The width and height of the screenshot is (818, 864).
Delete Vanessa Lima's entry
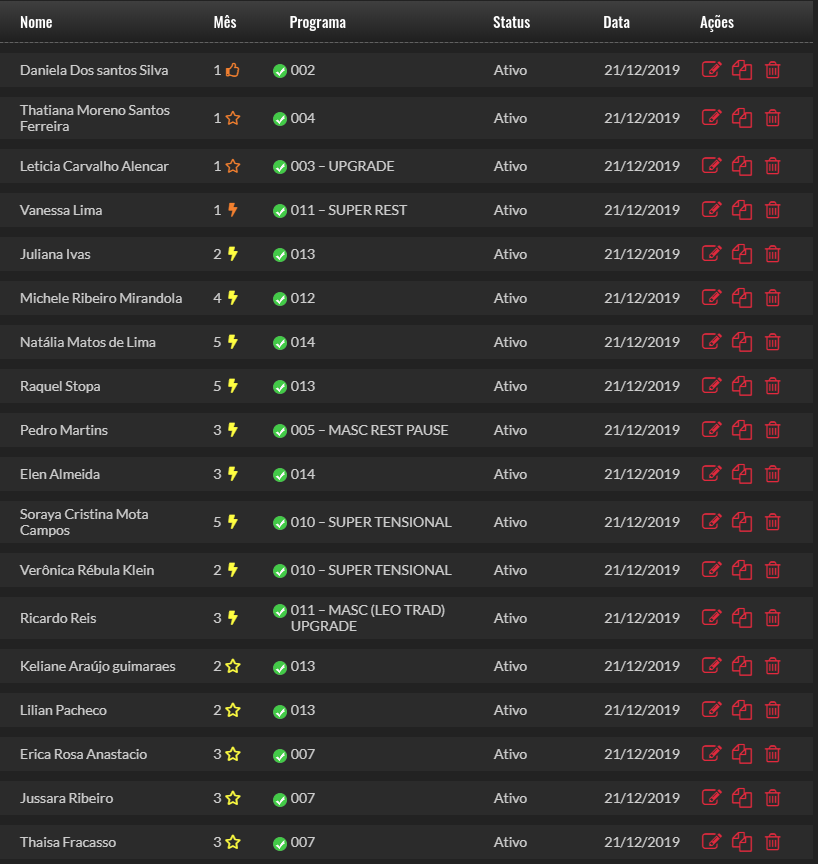773,210
